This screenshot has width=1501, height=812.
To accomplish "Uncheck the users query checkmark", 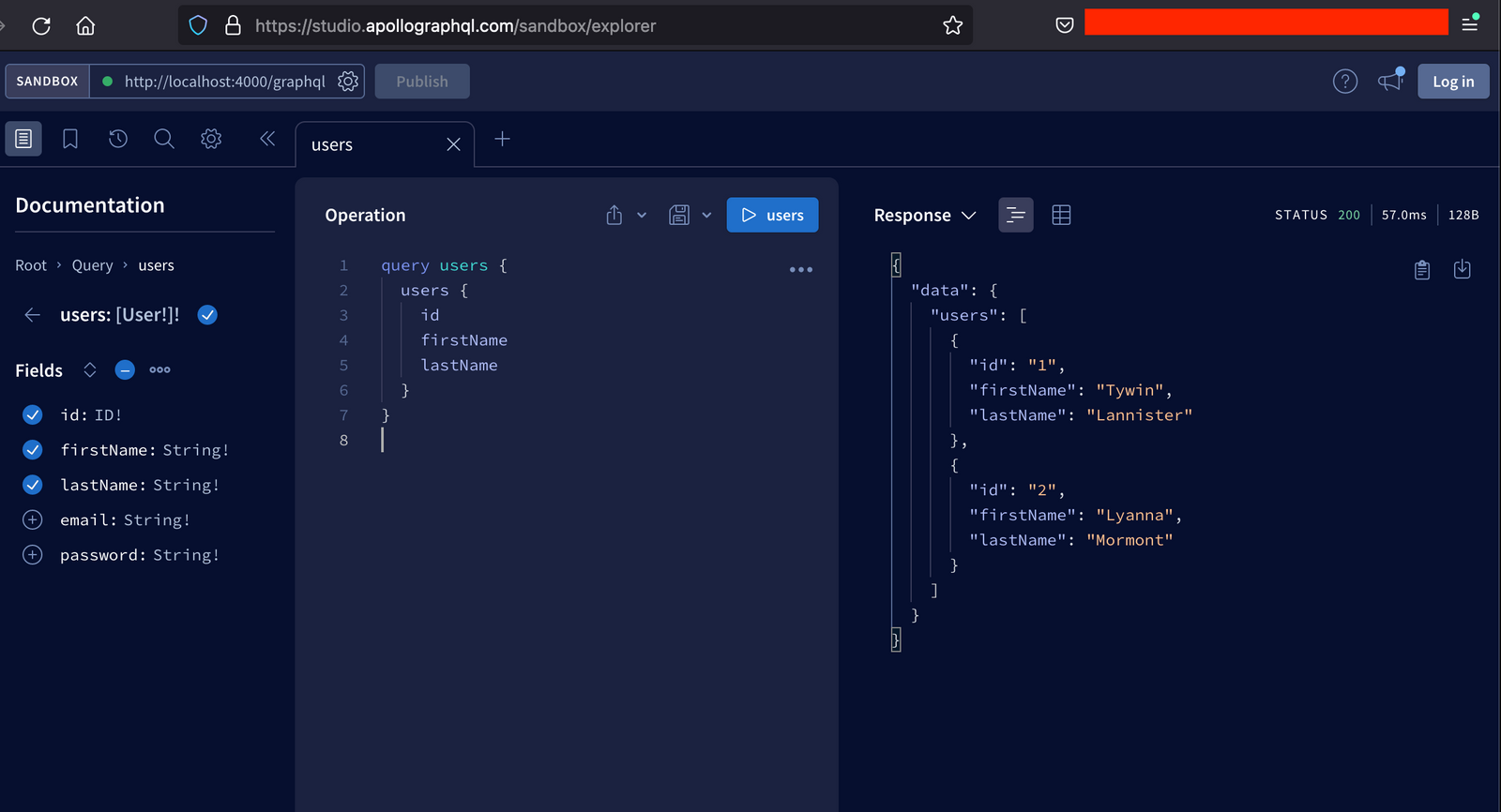I will coord(207,315).
